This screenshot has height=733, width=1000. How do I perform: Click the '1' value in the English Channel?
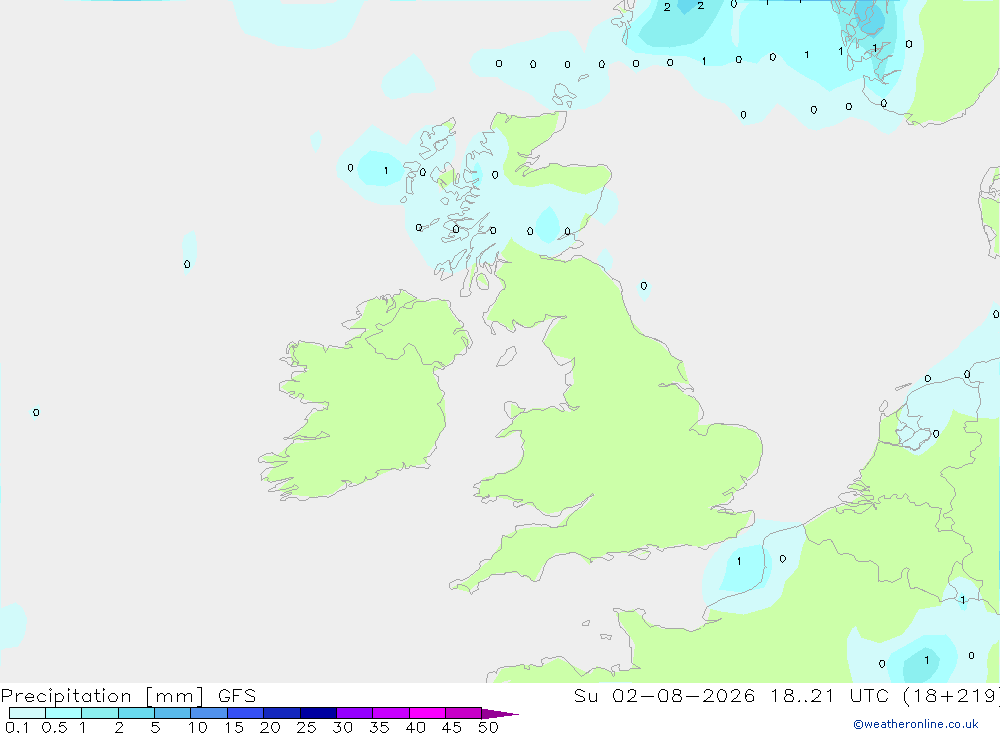coord(739,561)
